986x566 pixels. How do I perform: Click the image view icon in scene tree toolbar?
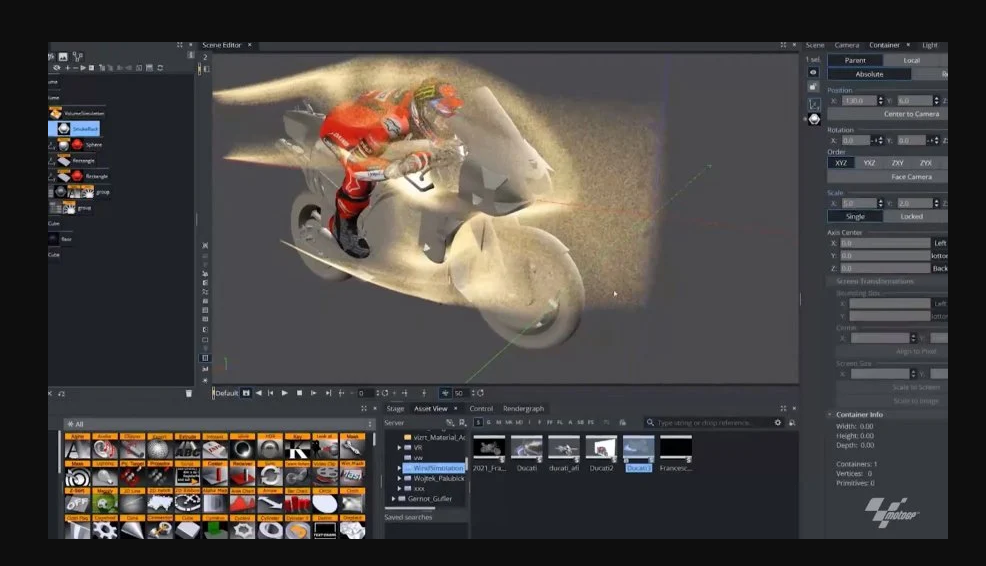click(x=63, y=57)
